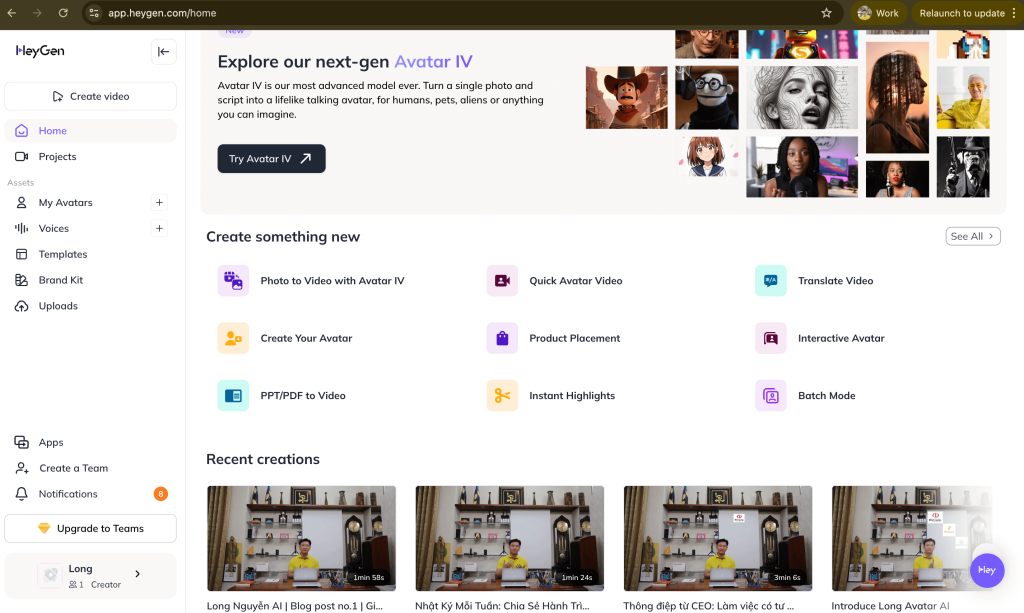
Task: Click the purple Hey chat bubble
Action: tap(987, 570)
